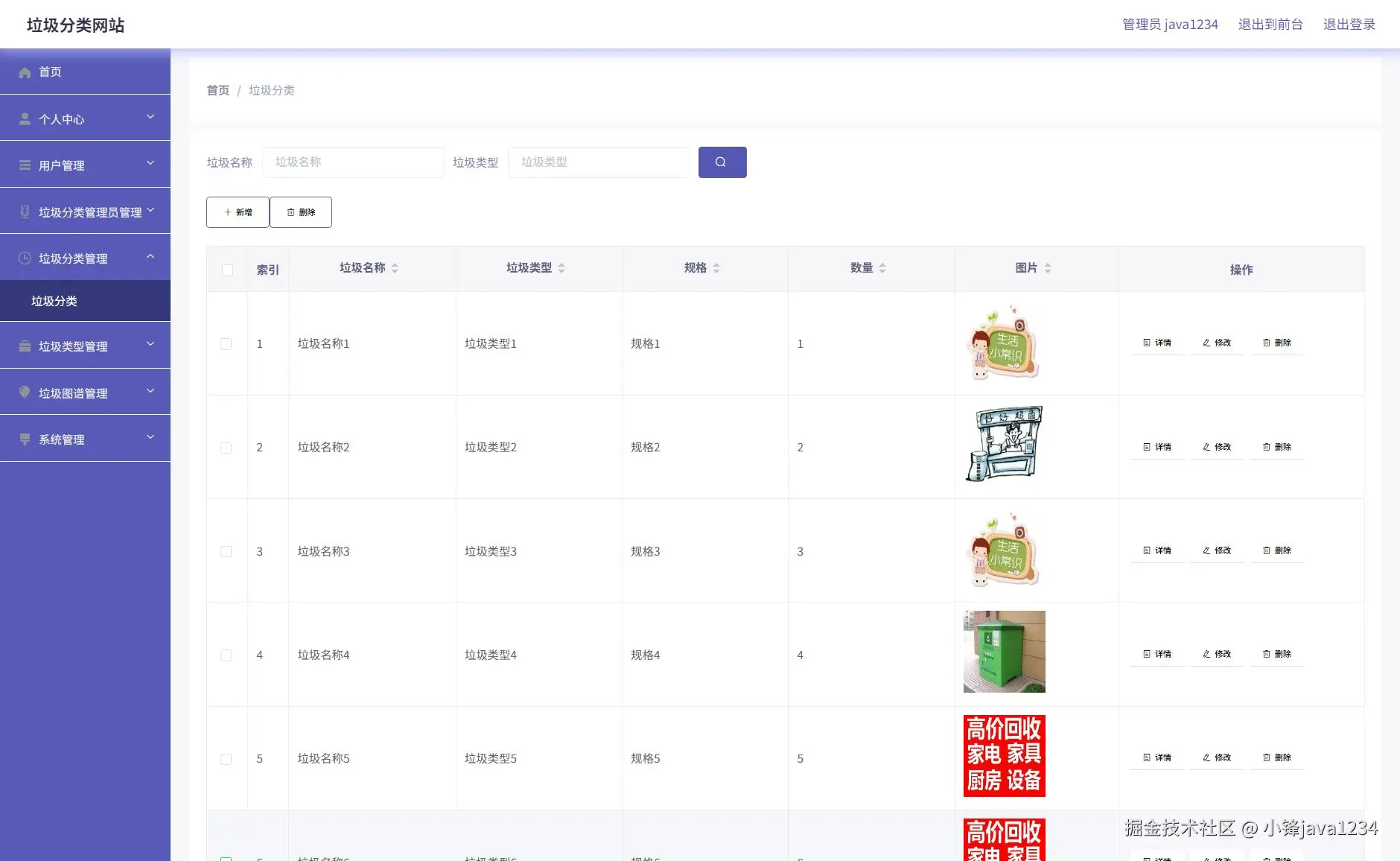
Task: Select the 垃圾分类 submenu item
Action: pos(85,301)
